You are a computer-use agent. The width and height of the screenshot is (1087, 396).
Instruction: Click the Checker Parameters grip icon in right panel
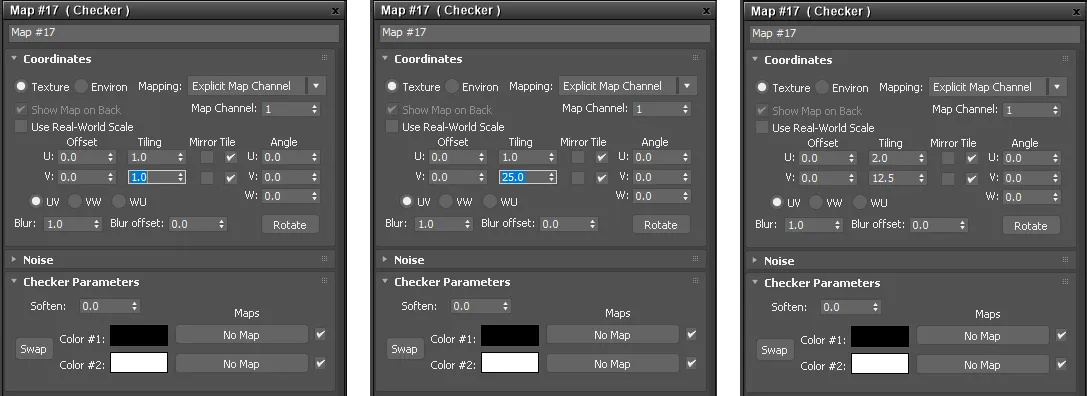1066,282
